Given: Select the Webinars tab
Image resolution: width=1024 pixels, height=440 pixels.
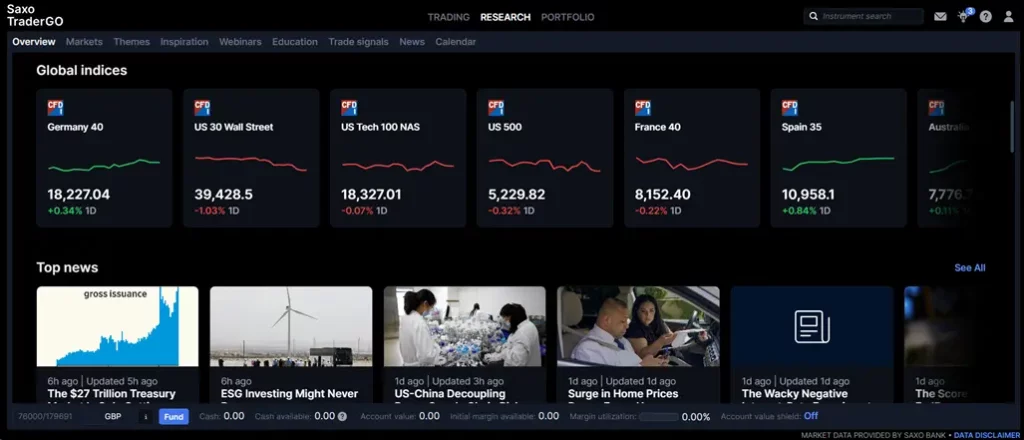Looking at the screenshot, I should coord(240,42).
